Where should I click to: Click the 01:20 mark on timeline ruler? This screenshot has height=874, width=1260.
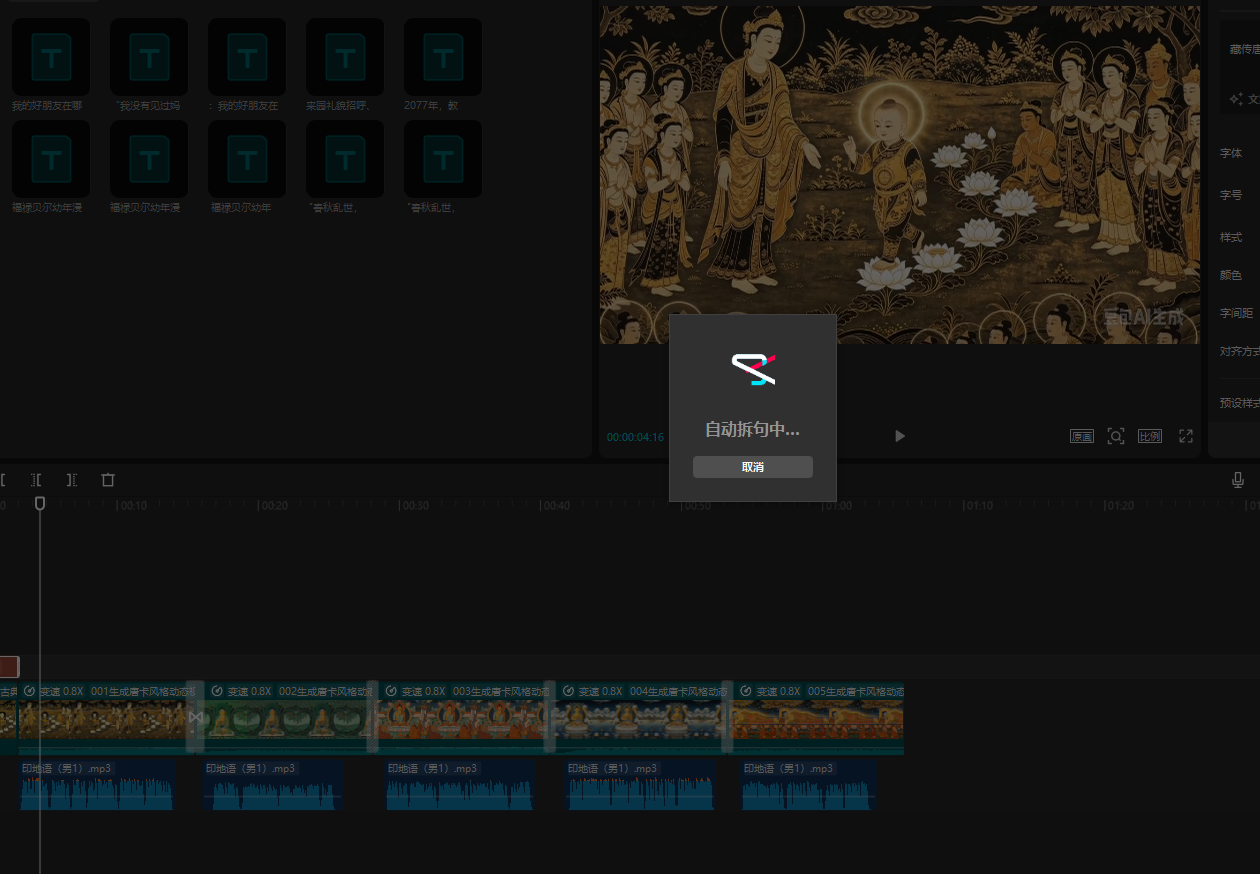coord(1119,506)
